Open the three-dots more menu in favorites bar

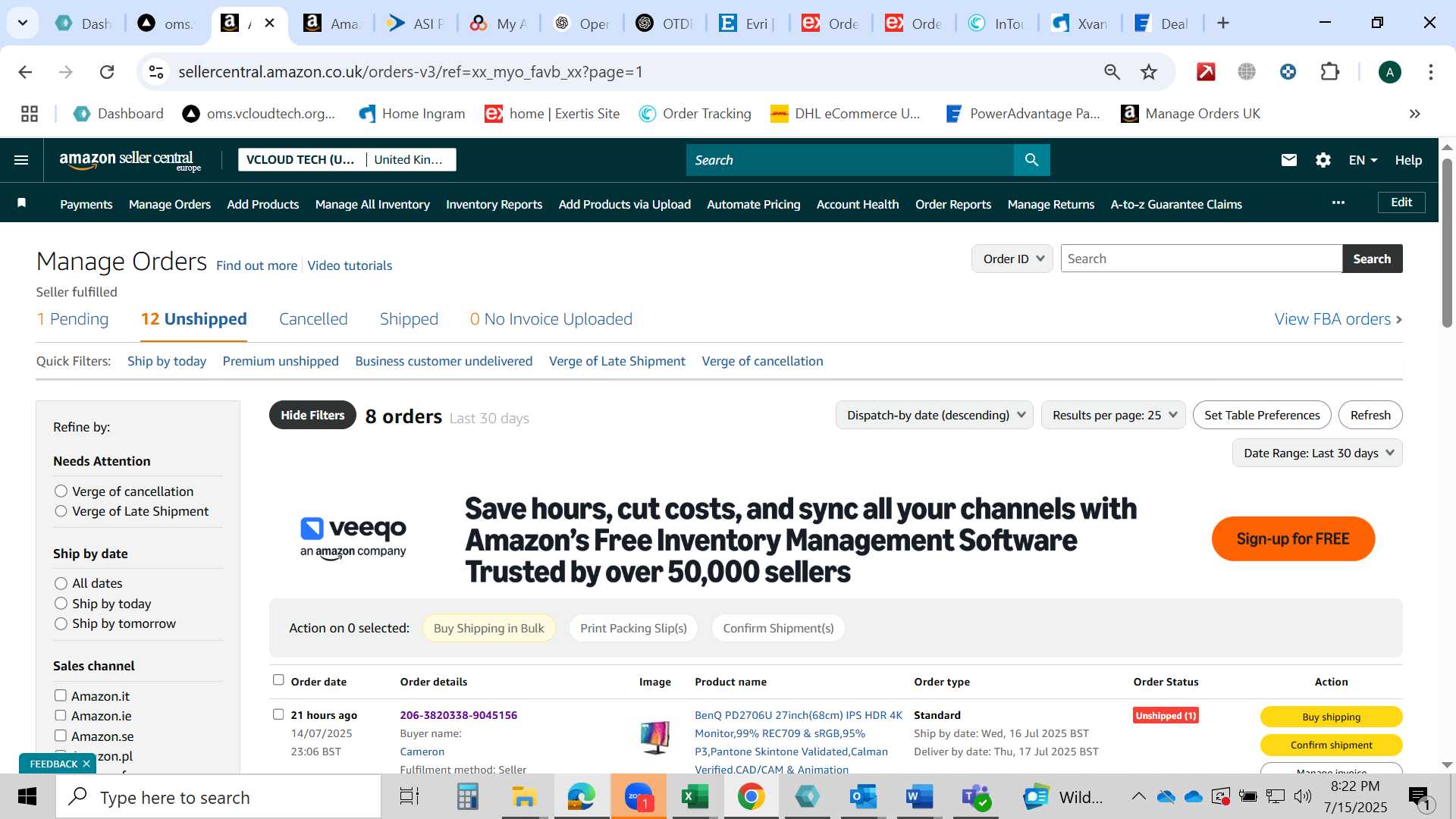click(1338, 202)
